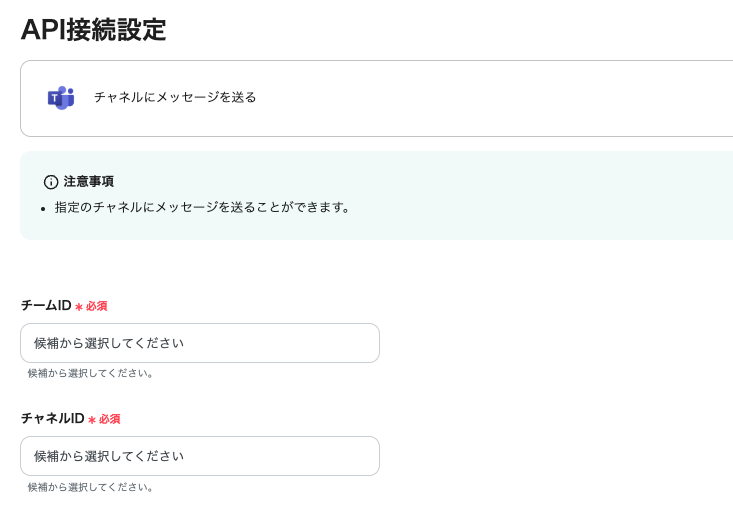Click the bullet point in the notice box
Image resolution: width=733 pixels, height=507 pixels.
(x=44, y=209)
